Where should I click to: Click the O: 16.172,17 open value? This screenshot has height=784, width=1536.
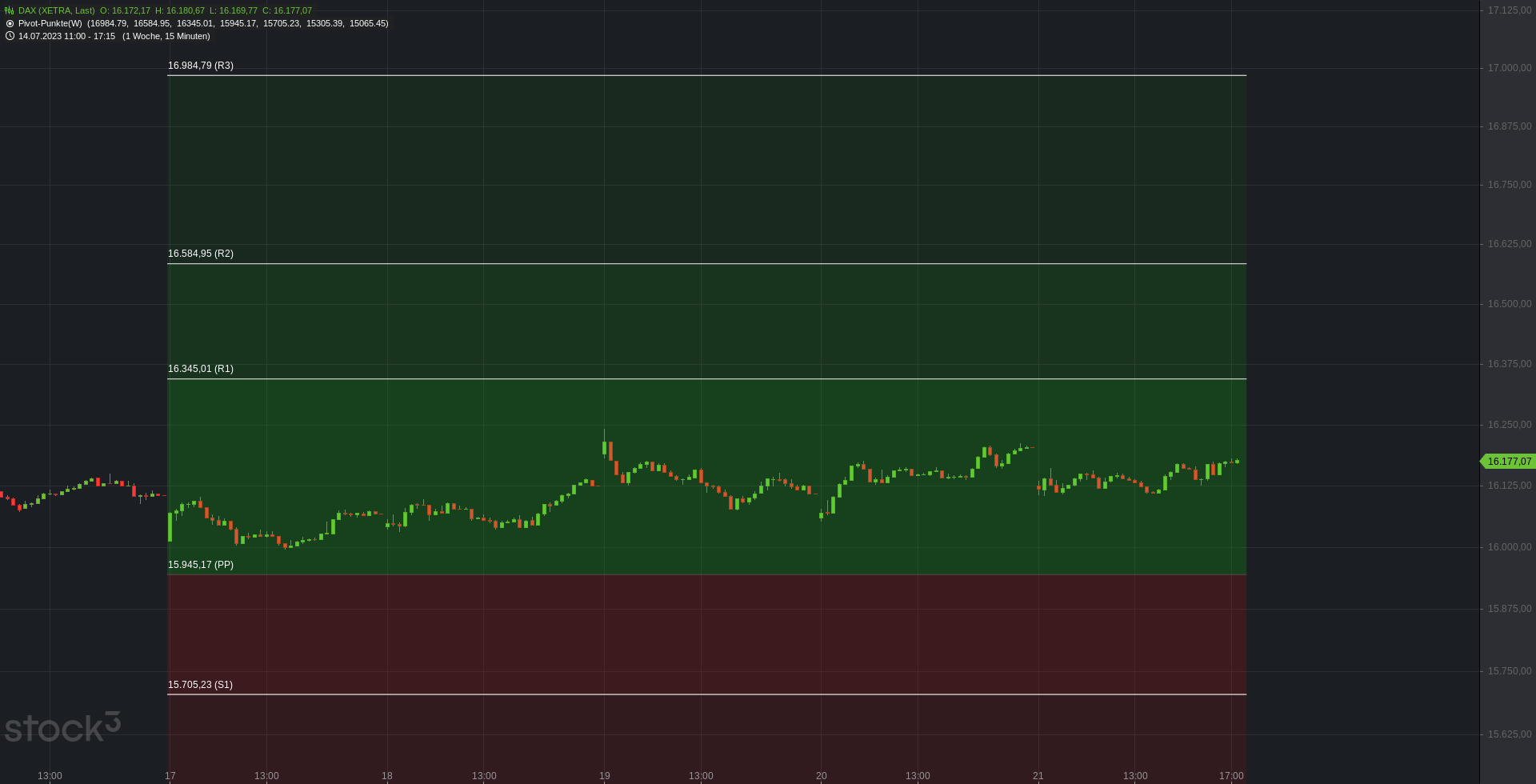[125, 11]
